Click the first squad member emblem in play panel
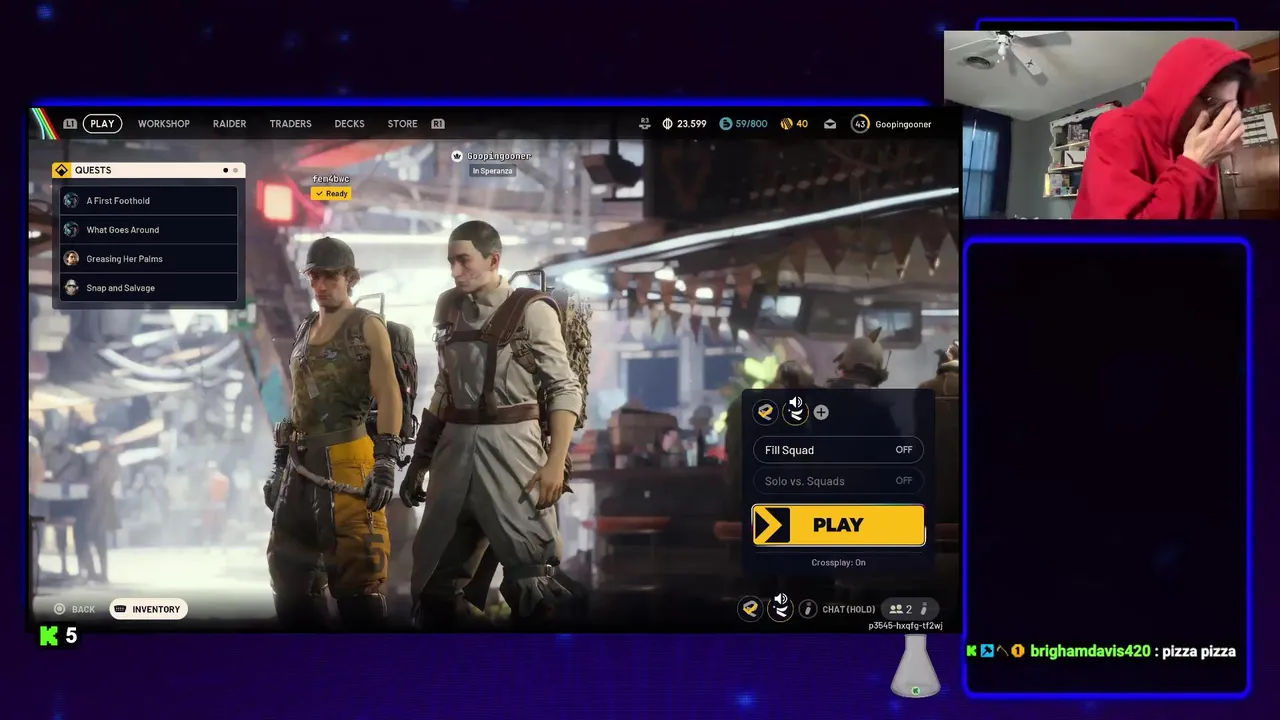 point(765,411)
